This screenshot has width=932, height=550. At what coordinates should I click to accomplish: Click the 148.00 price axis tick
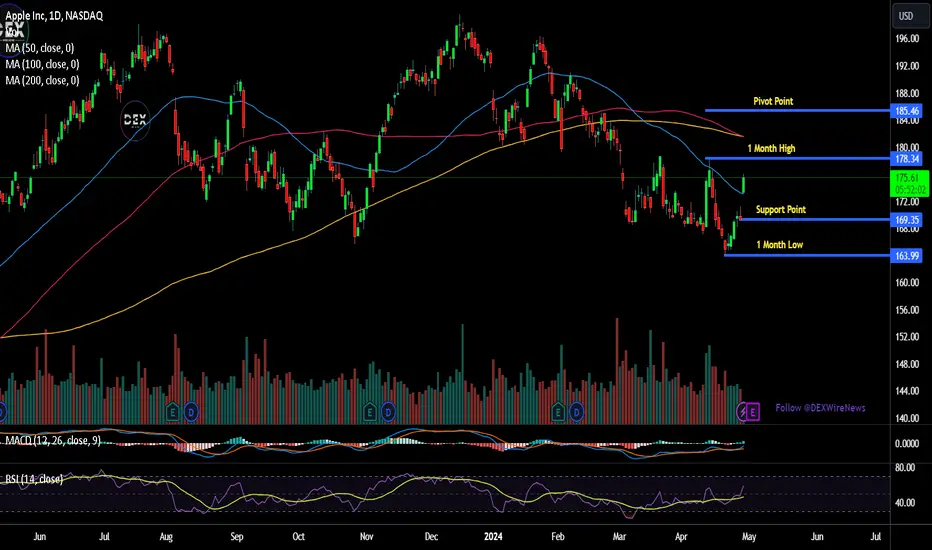pos(907,364)
